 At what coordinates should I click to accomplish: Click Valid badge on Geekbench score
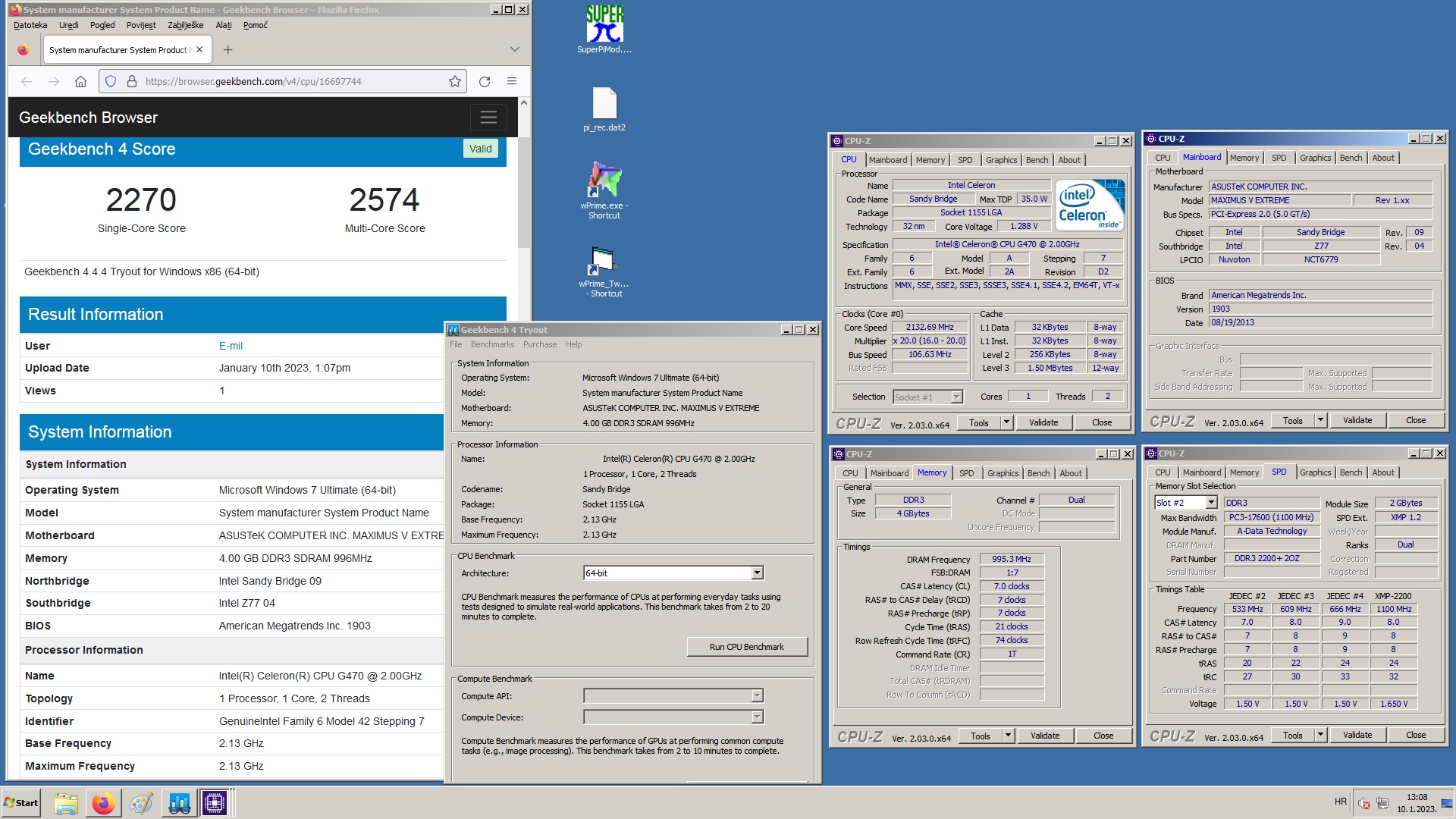pos(480,149)
